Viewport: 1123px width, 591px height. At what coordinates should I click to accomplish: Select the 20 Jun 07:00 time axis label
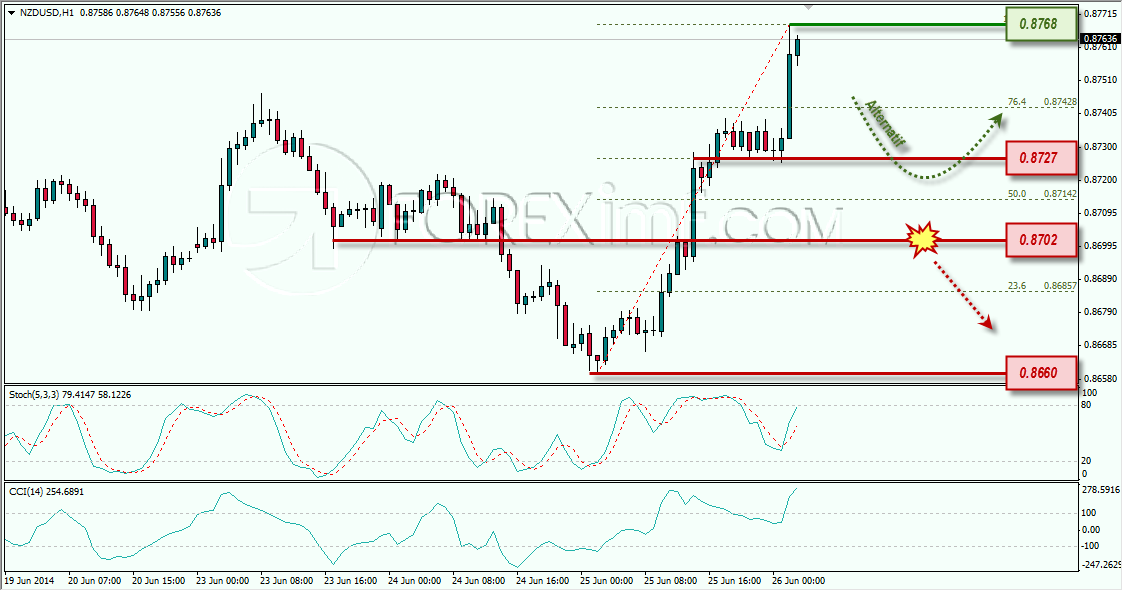[95, 581]
